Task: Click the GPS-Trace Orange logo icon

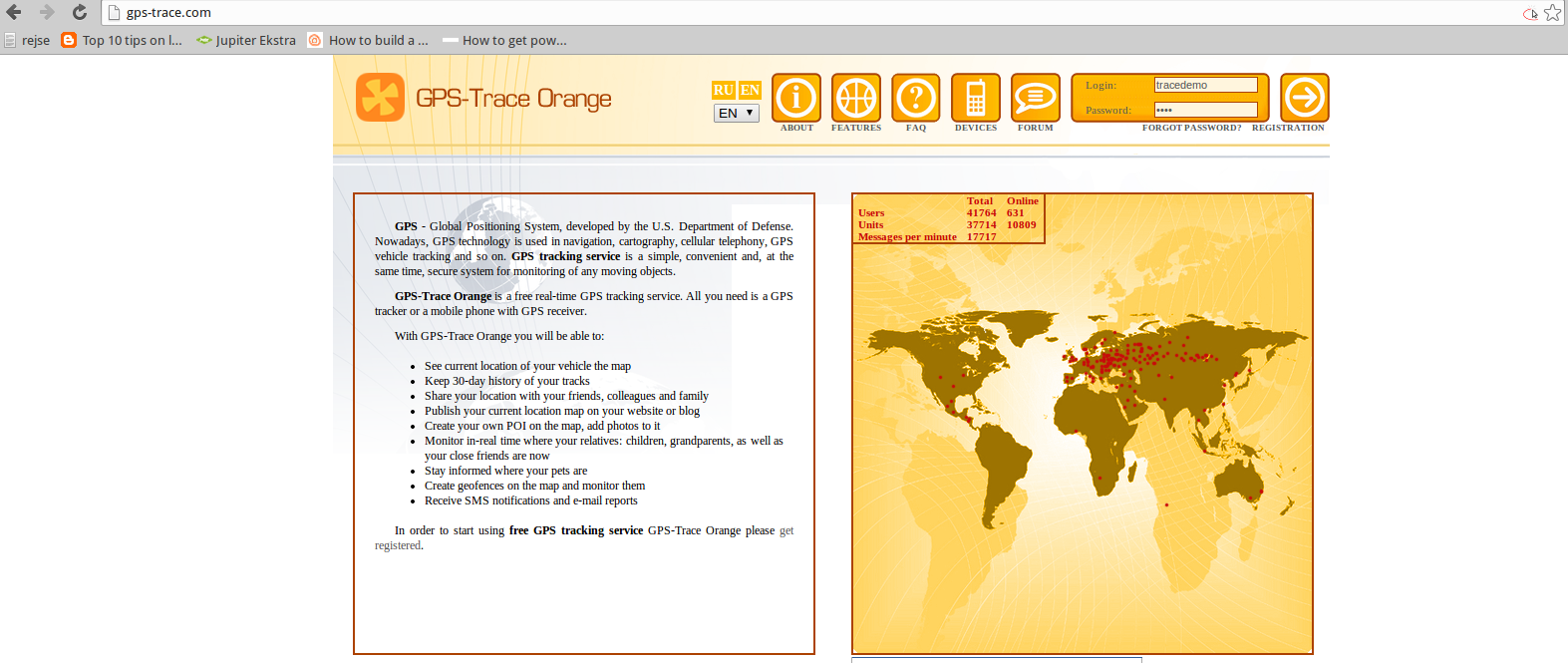Action: point(380,98)
